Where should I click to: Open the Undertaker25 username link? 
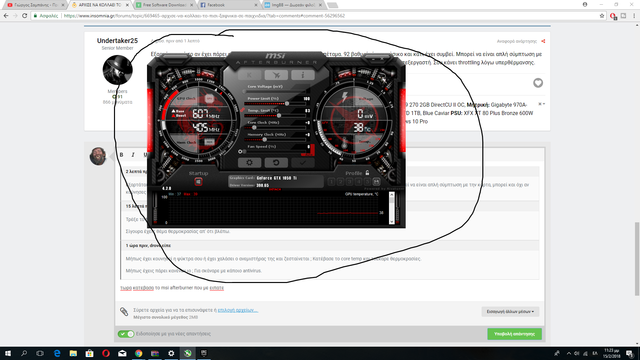(117, 41)
